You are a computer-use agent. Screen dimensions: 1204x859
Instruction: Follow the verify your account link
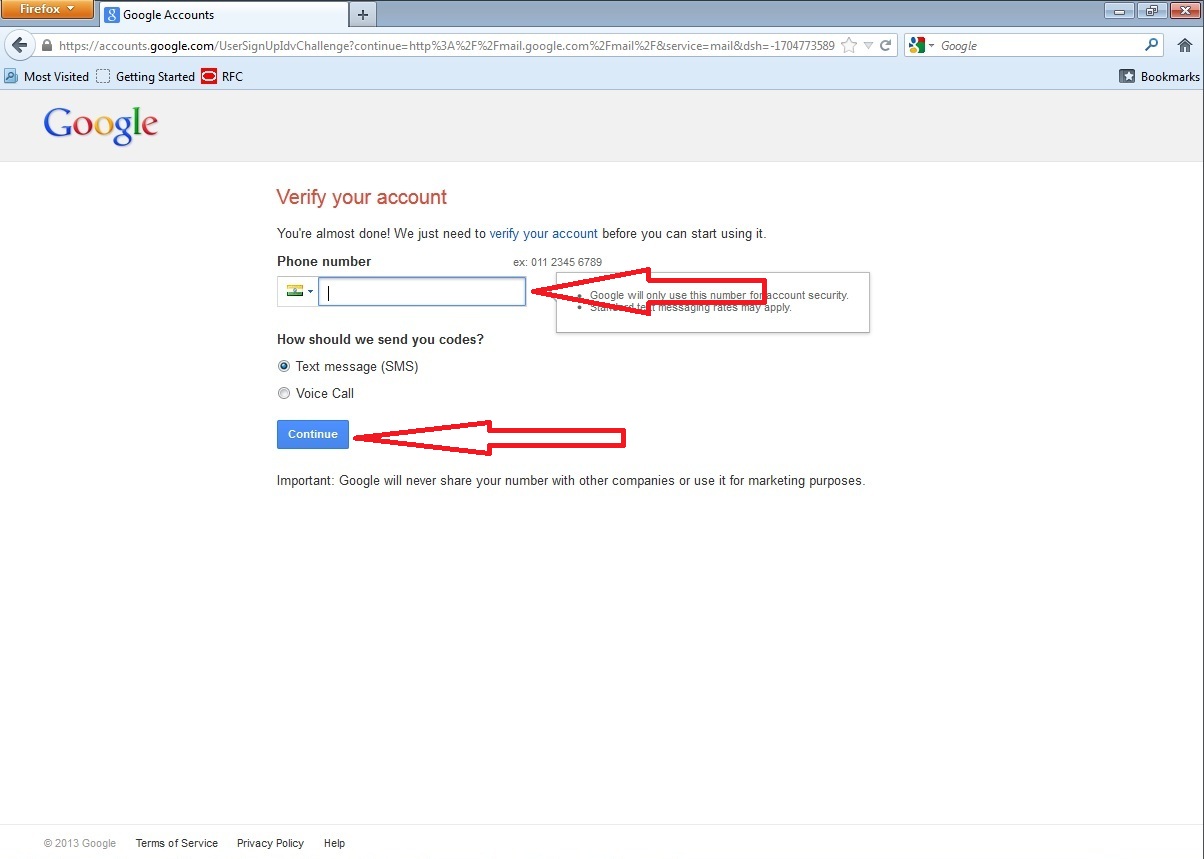(543, 233)
